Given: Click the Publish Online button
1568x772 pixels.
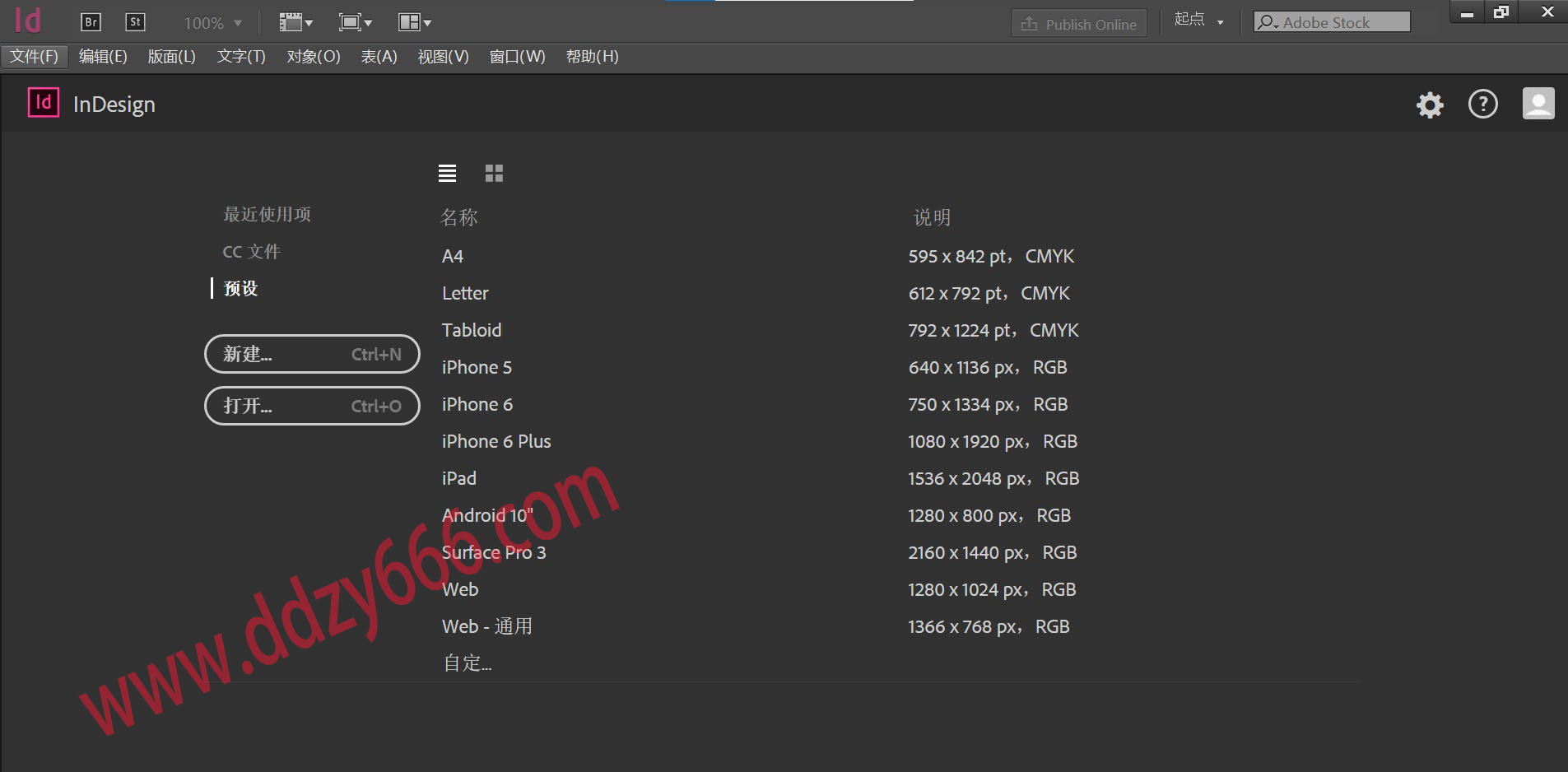Looking at the screenshot, I should (x=1079, y=24).
